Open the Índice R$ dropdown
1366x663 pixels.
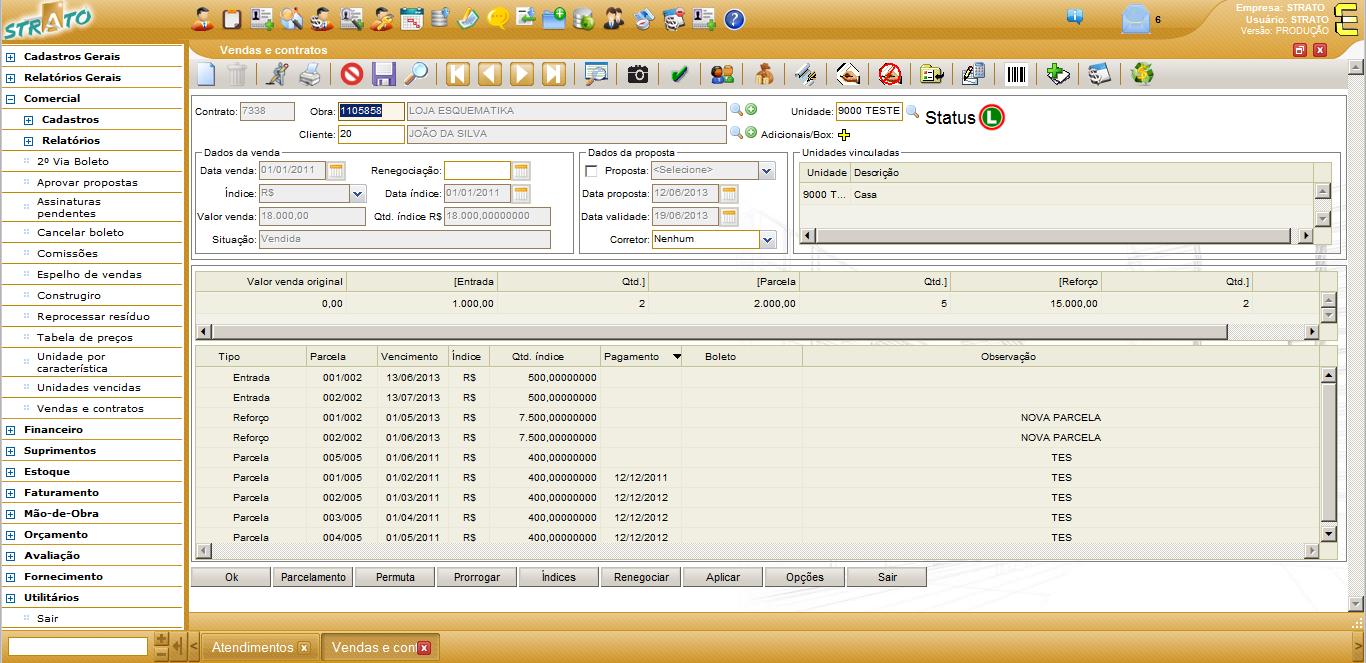click(358, 193)
